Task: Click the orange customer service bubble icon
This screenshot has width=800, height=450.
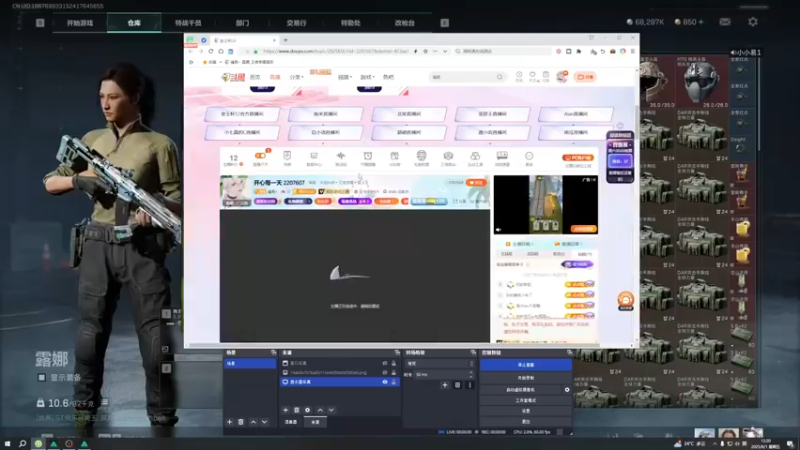Action: click(626, 300)
